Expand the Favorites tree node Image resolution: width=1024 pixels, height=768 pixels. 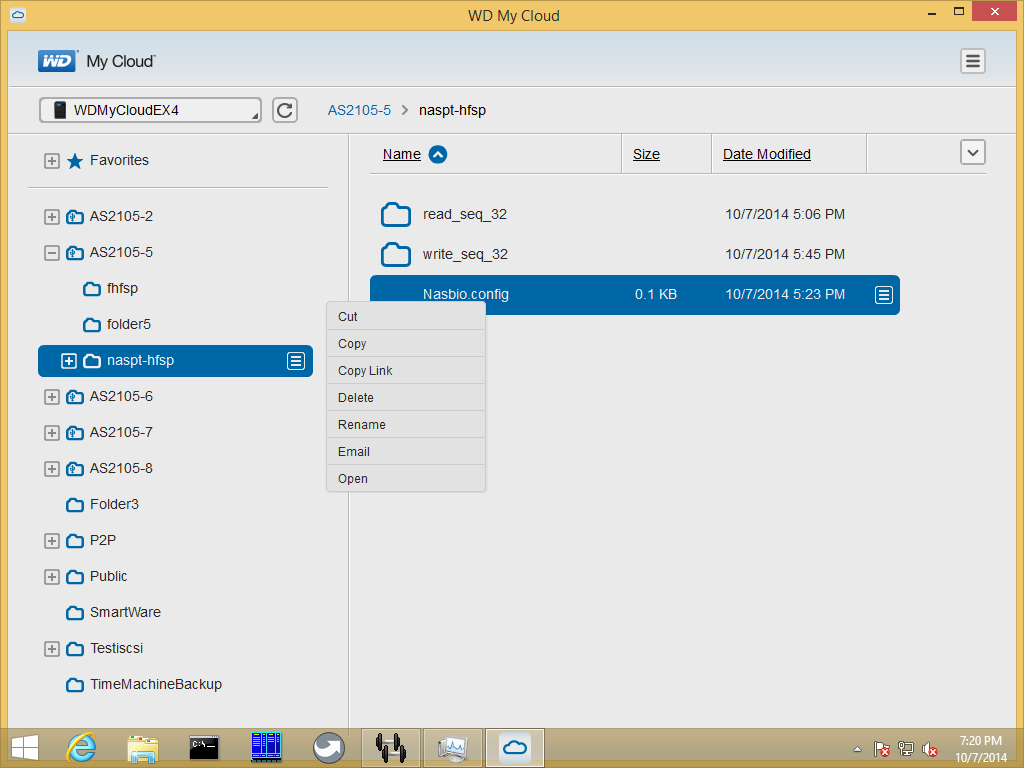52,161
